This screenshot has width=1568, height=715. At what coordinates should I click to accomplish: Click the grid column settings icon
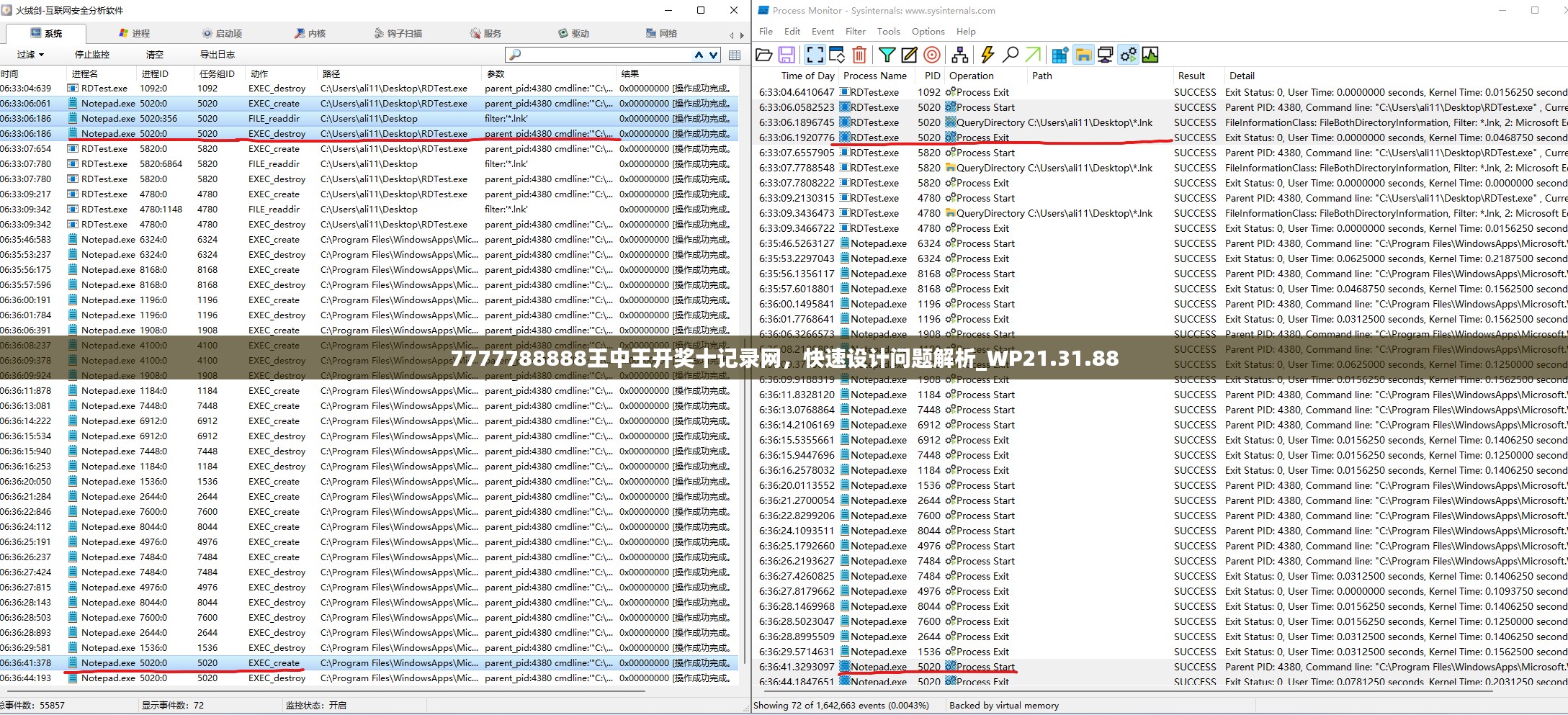click(x=735, y=55)
